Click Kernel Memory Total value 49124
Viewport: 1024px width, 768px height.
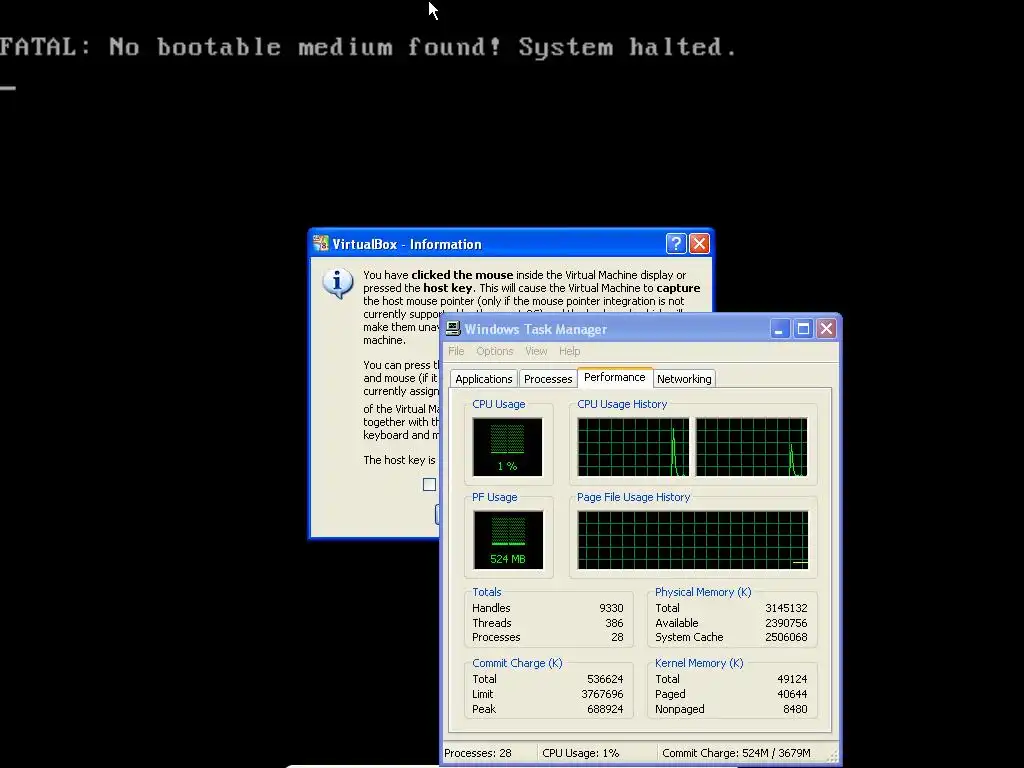pos(792,679)
